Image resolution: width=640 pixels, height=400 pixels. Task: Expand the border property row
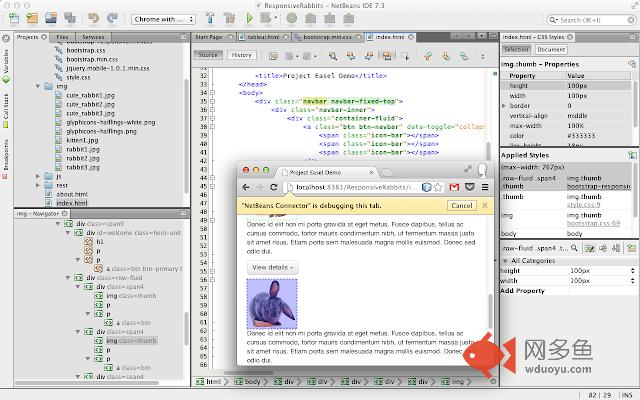tap(504, 106)
